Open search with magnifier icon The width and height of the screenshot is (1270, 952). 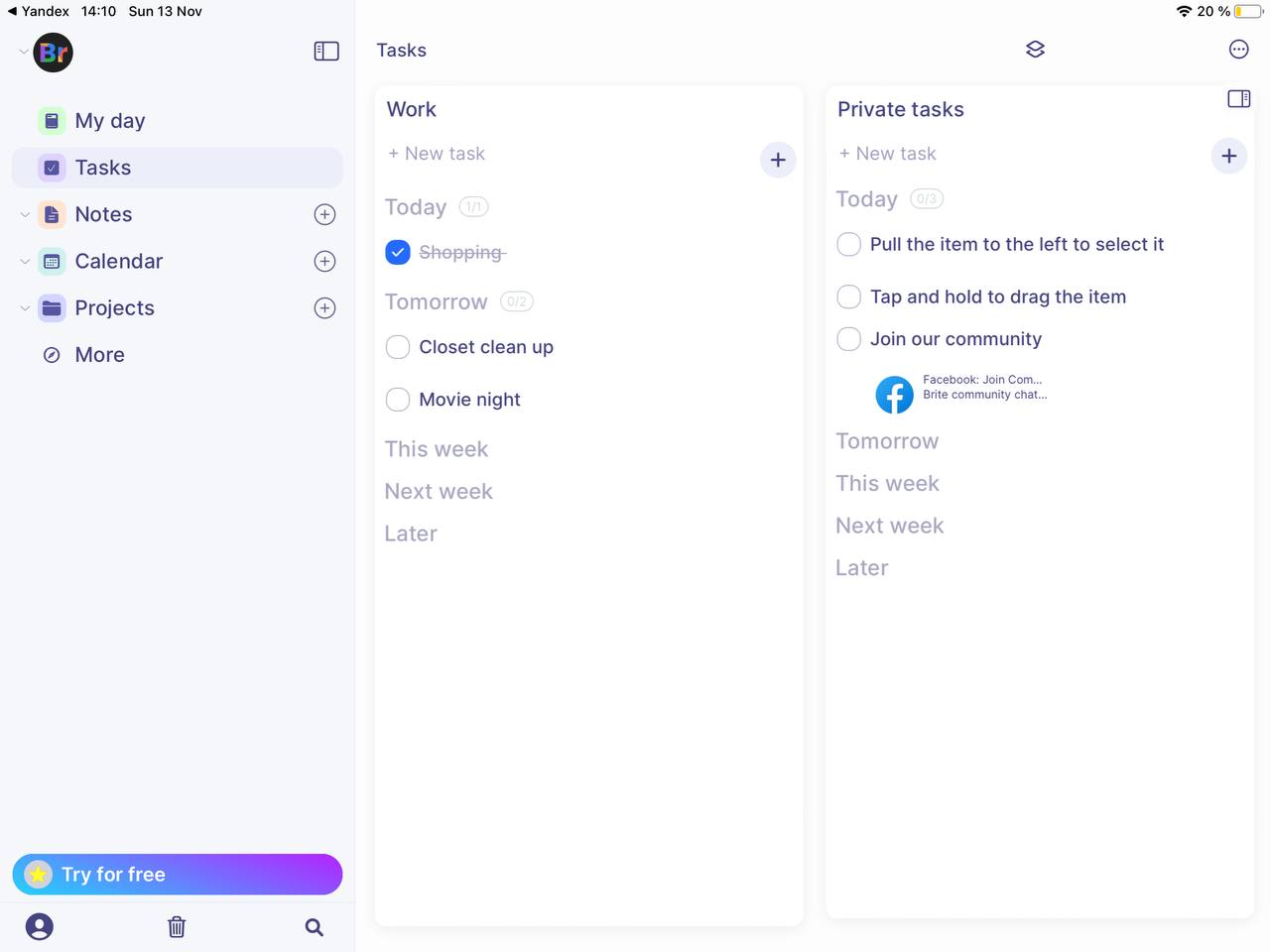click(315, 927)
